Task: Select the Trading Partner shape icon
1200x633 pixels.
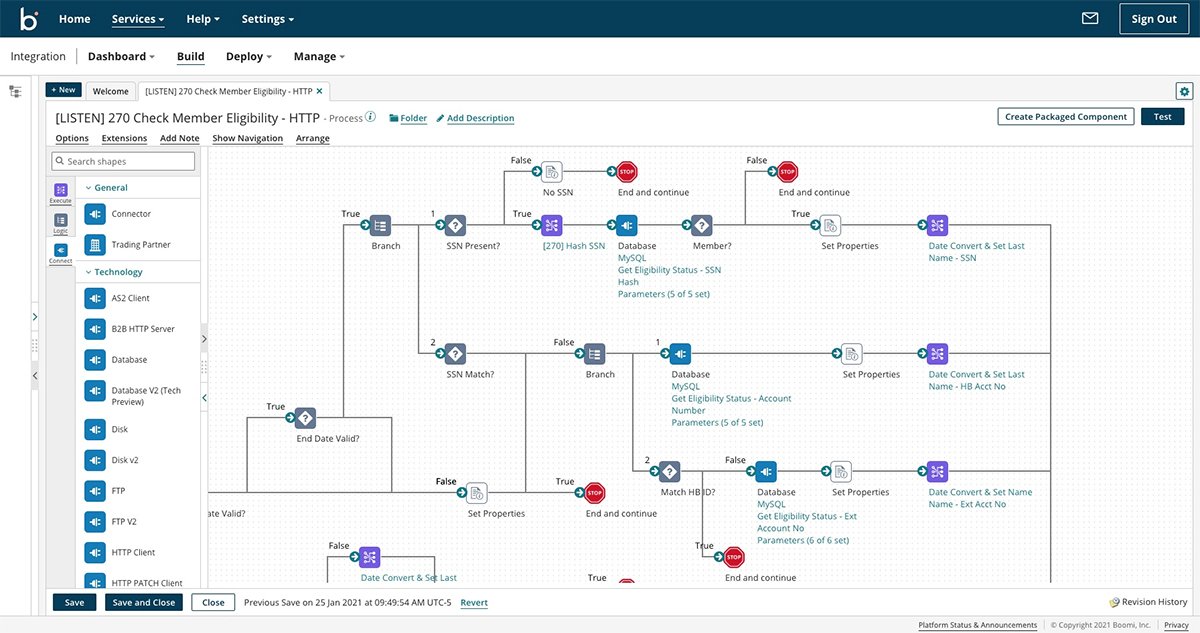Action: tap(95, 245)
